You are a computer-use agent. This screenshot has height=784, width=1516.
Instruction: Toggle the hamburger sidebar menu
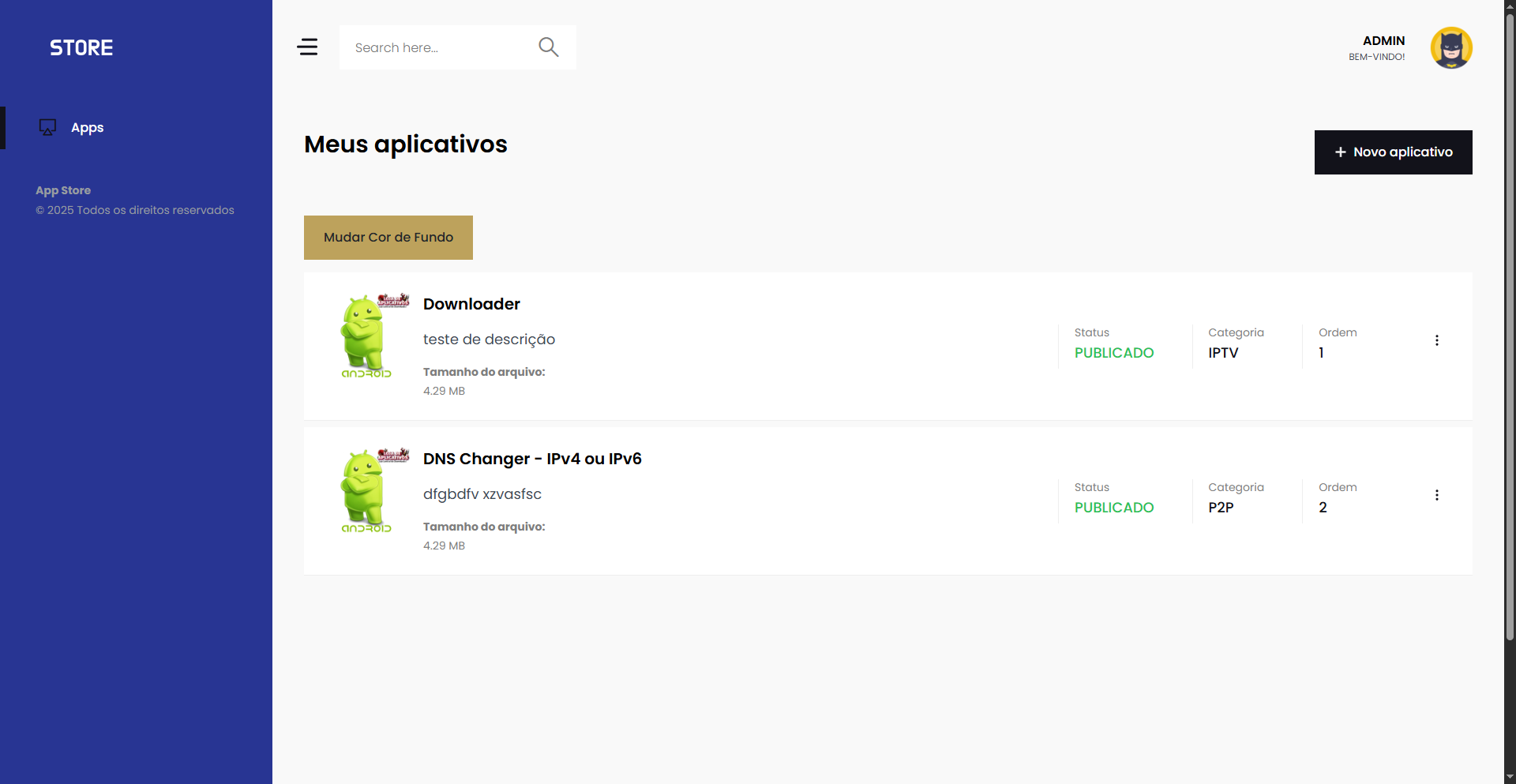point(307,47)
